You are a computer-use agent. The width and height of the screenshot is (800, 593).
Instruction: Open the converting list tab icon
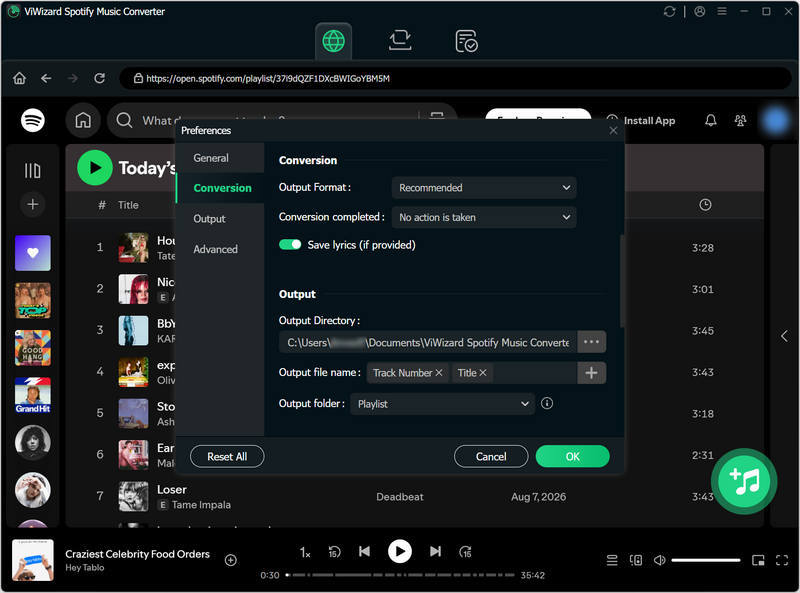click(399, 41)
